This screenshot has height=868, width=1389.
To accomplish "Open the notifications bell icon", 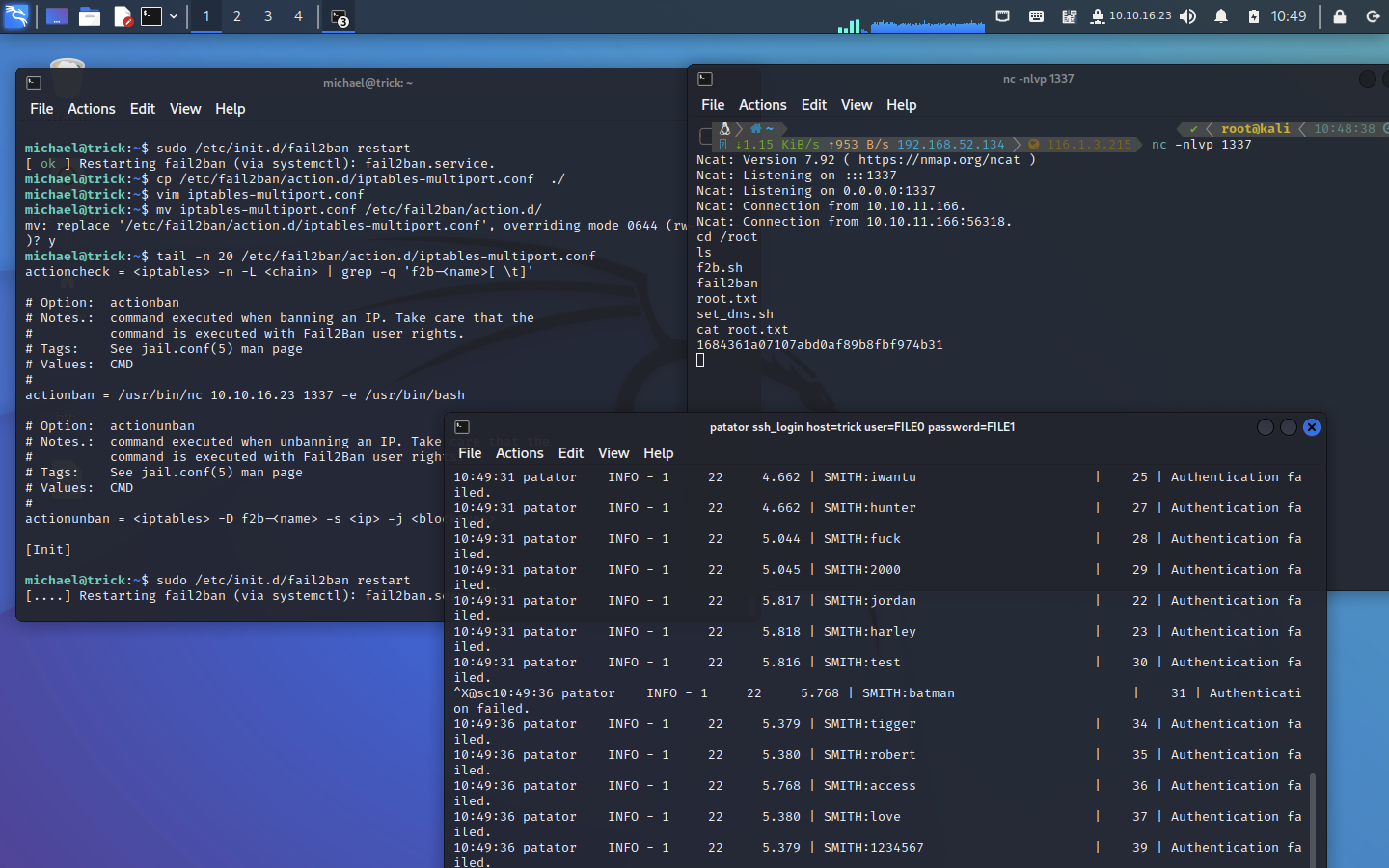I will click(x=1221, y=16).
